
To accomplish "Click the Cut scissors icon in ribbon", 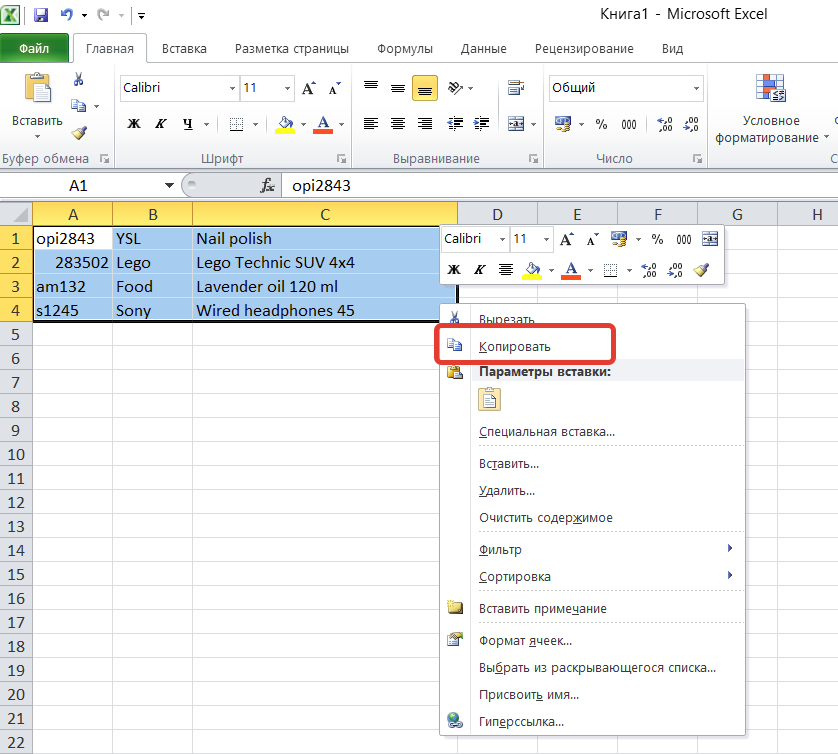I will coord(79,80).
